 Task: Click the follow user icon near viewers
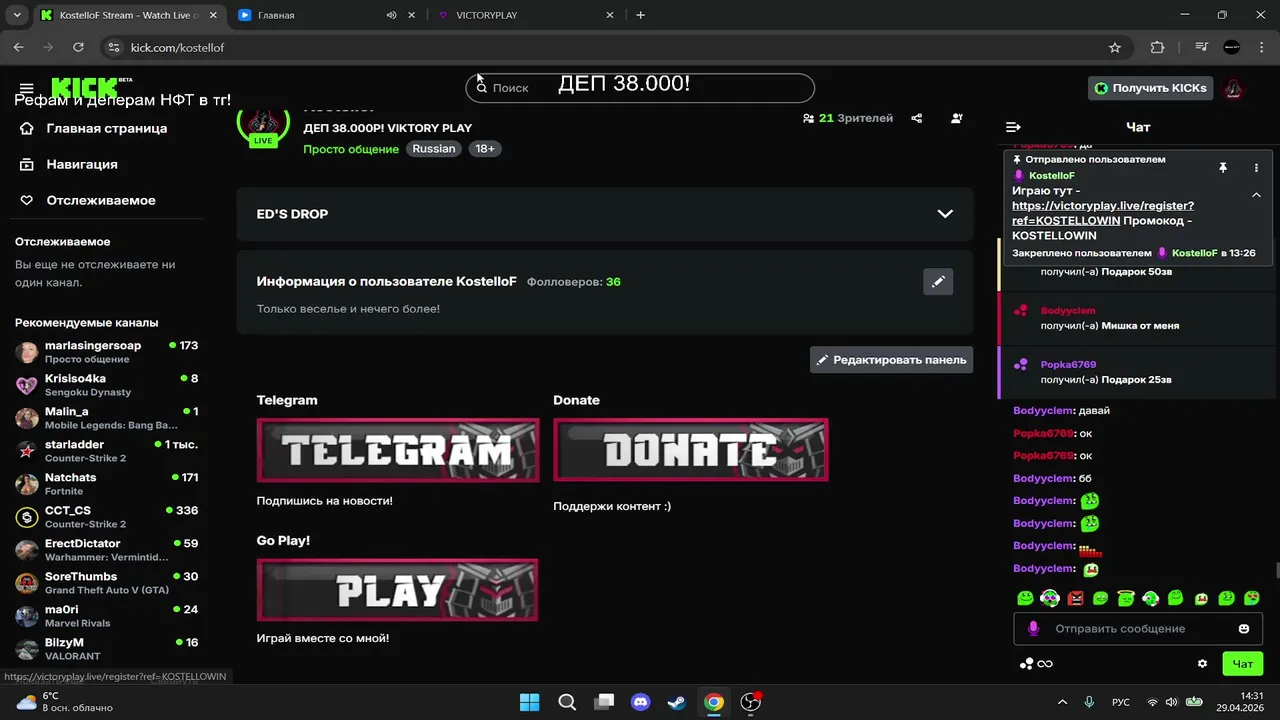coord(957,118)
